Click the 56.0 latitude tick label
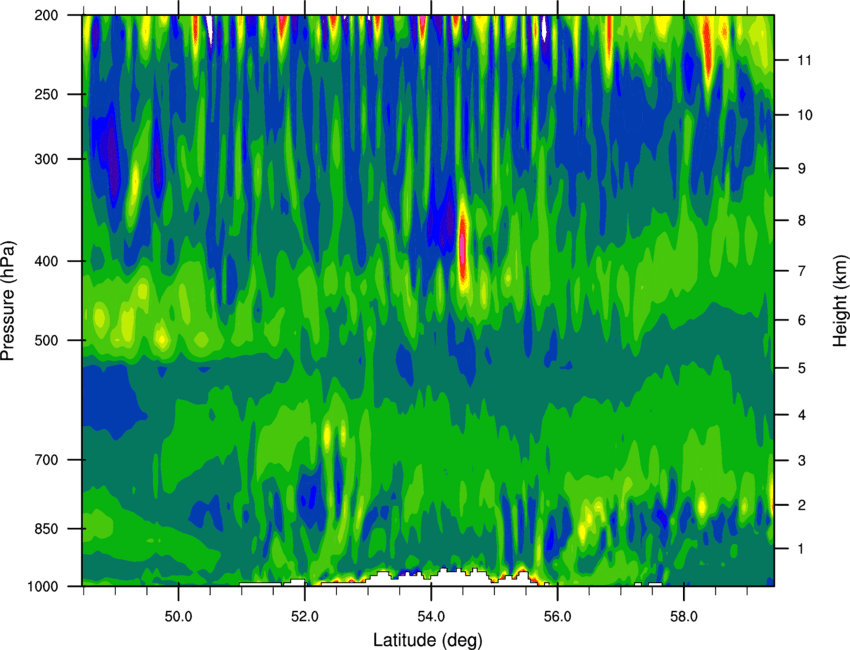The height and width of the screenshot is (650, 850). [557, 616]
